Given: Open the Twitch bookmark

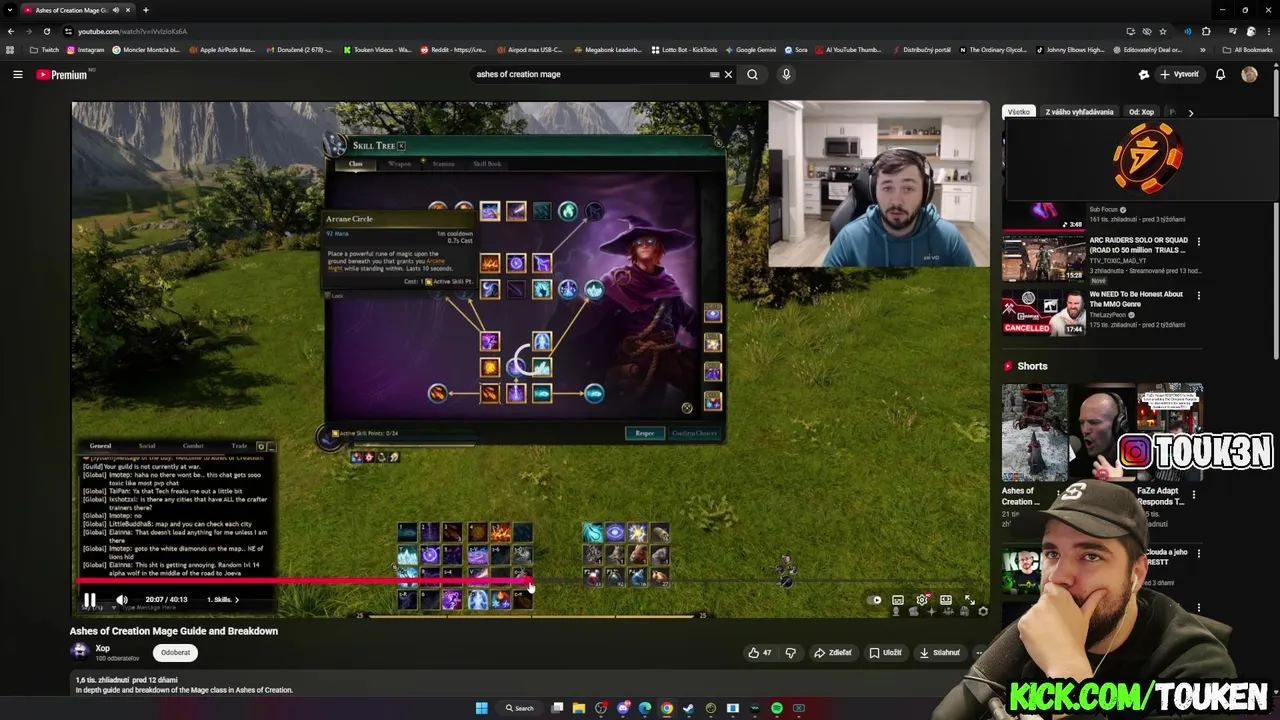Looking at the screenshot, I should tap(44, 49).
